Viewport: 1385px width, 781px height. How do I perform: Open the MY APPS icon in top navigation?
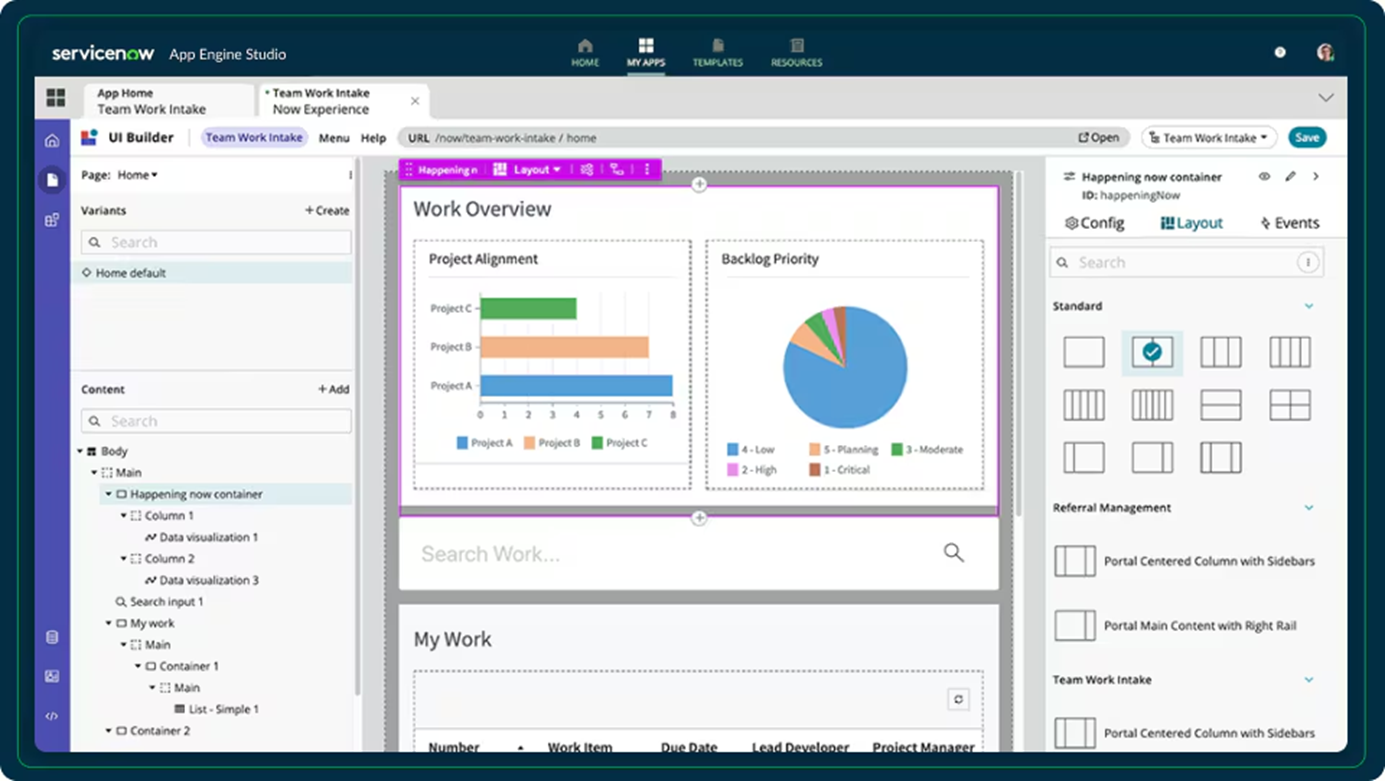pyautogui.click(x=646, y=52)
